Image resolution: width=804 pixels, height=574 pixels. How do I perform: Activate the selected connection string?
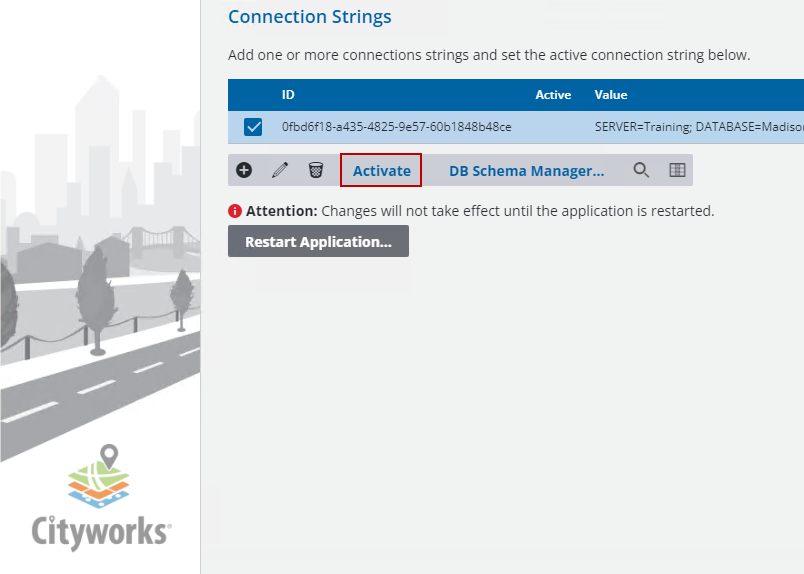click(x=381, y=170)
